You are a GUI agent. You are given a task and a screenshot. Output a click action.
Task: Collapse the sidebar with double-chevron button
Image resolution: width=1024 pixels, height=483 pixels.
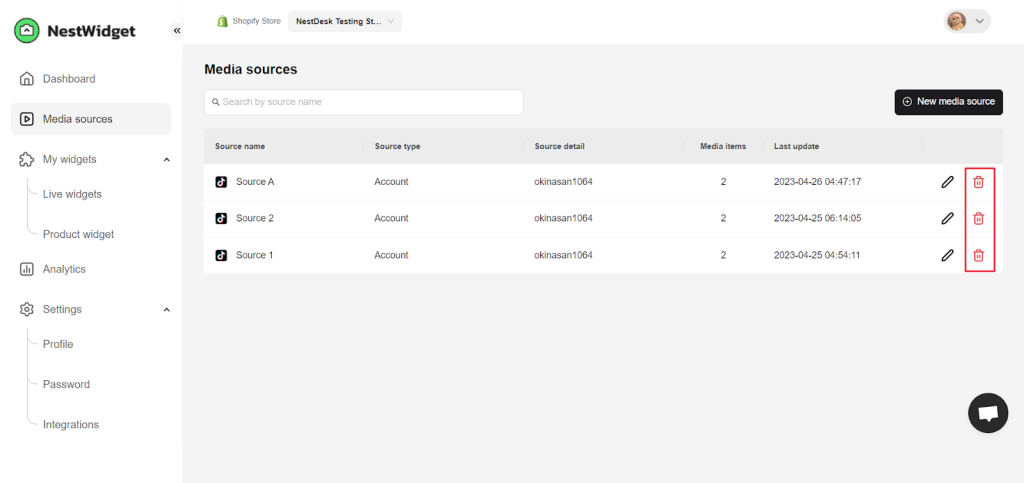click(177, 31)
